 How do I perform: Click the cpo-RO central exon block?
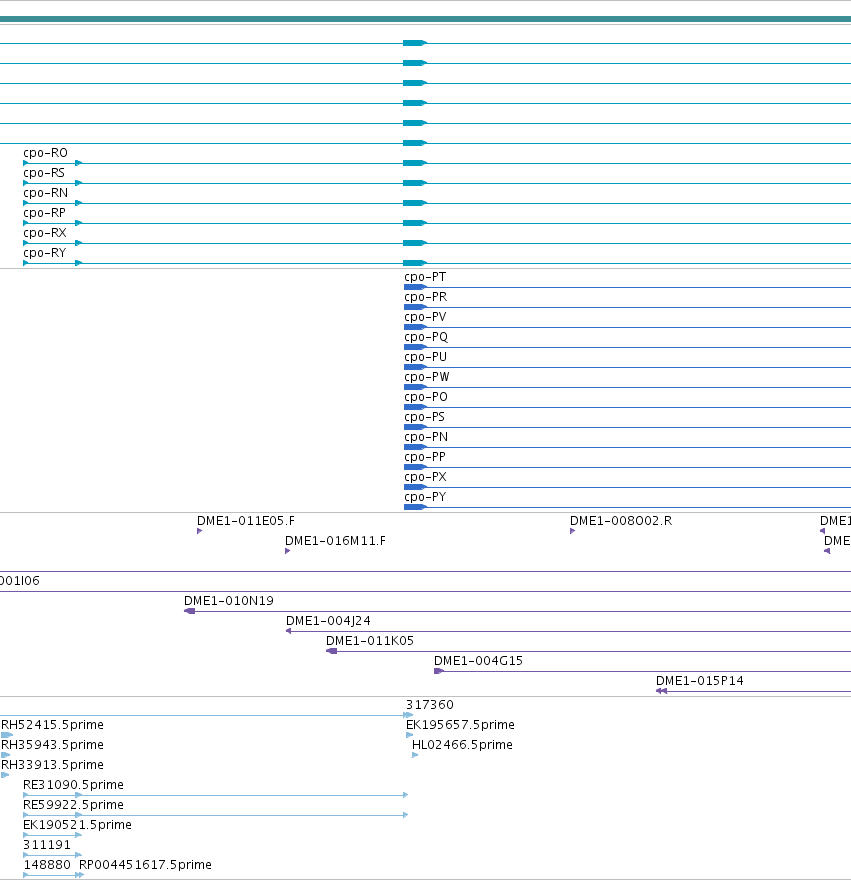415,163
